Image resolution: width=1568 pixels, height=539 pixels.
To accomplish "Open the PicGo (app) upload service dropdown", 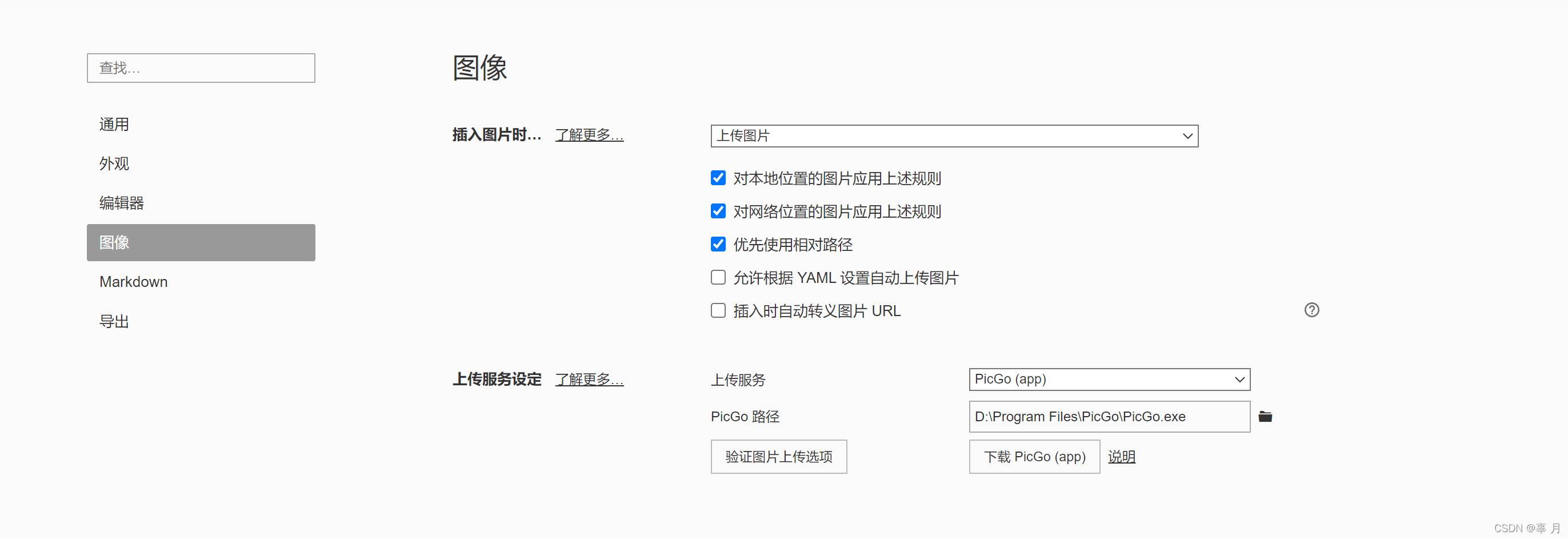I will 1110,380.
